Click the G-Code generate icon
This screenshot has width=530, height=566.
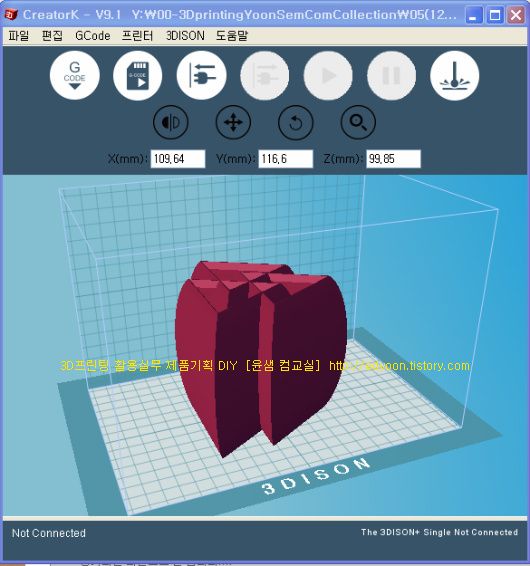[x=75, y=75]
